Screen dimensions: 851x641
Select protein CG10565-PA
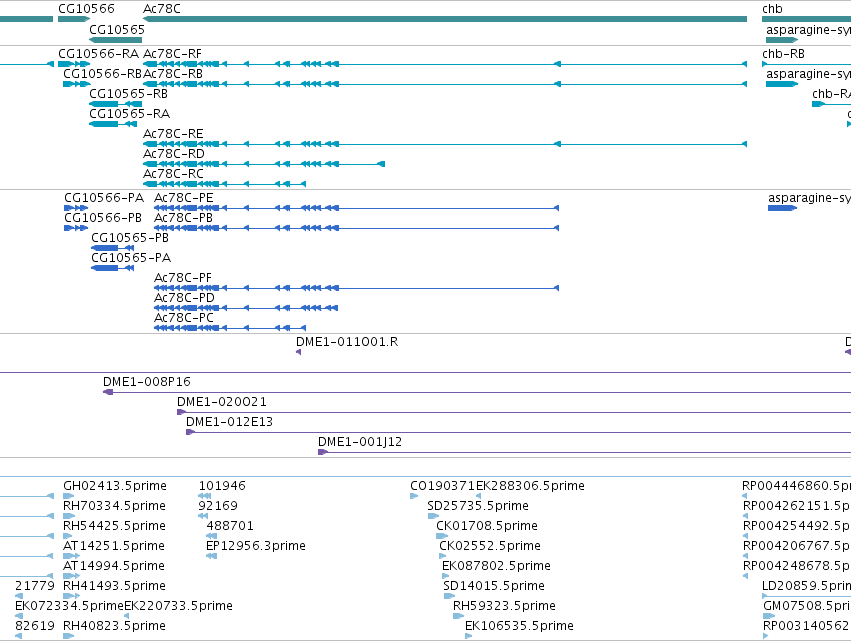coord(113,268)
